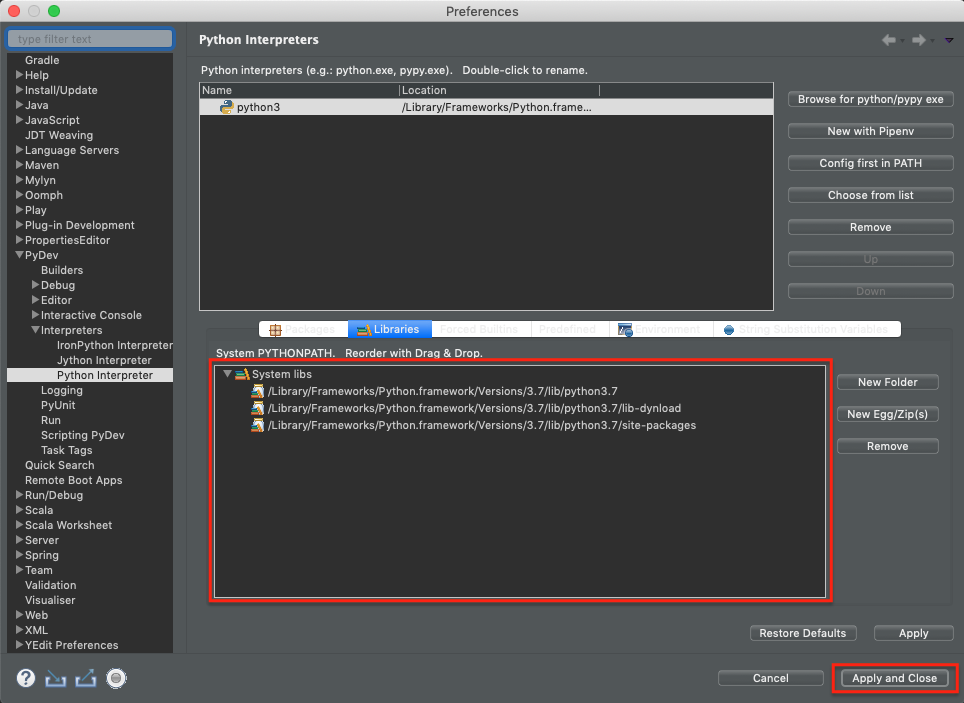Open the help question mark icon
Screen dimensions: 964x703
click(x=26, y=678)
